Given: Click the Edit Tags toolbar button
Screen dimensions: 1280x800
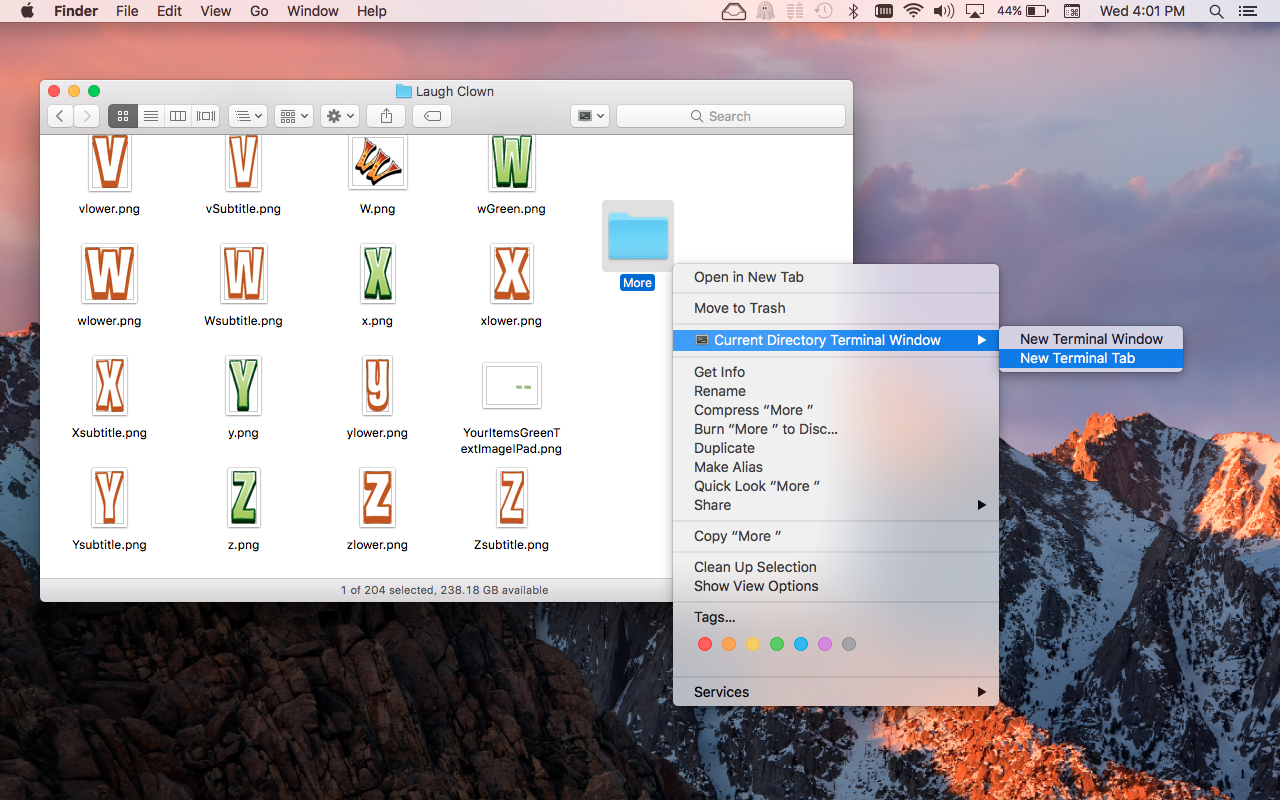Looking at the screenshot, I should click(432, 116).
